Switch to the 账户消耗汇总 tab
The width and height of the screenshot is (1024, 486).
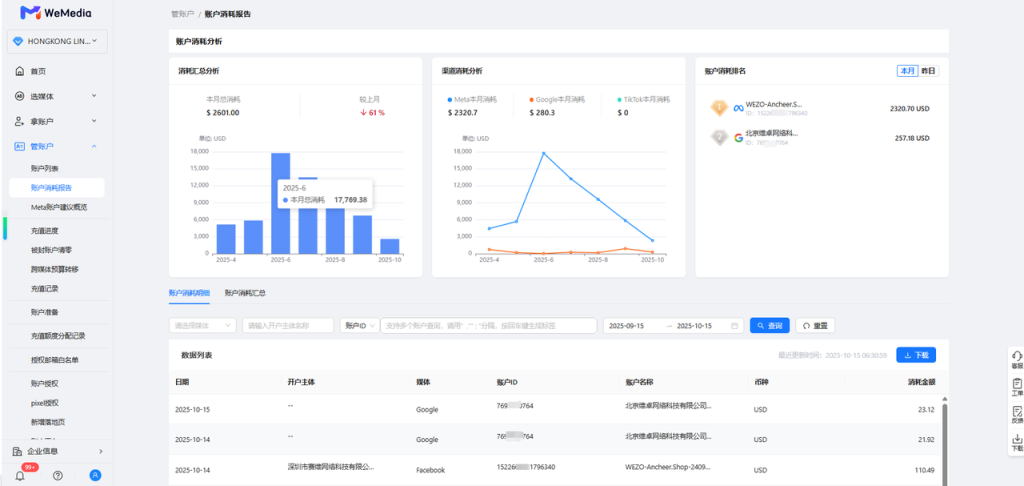pyautogui.click(x=245, y=293)
